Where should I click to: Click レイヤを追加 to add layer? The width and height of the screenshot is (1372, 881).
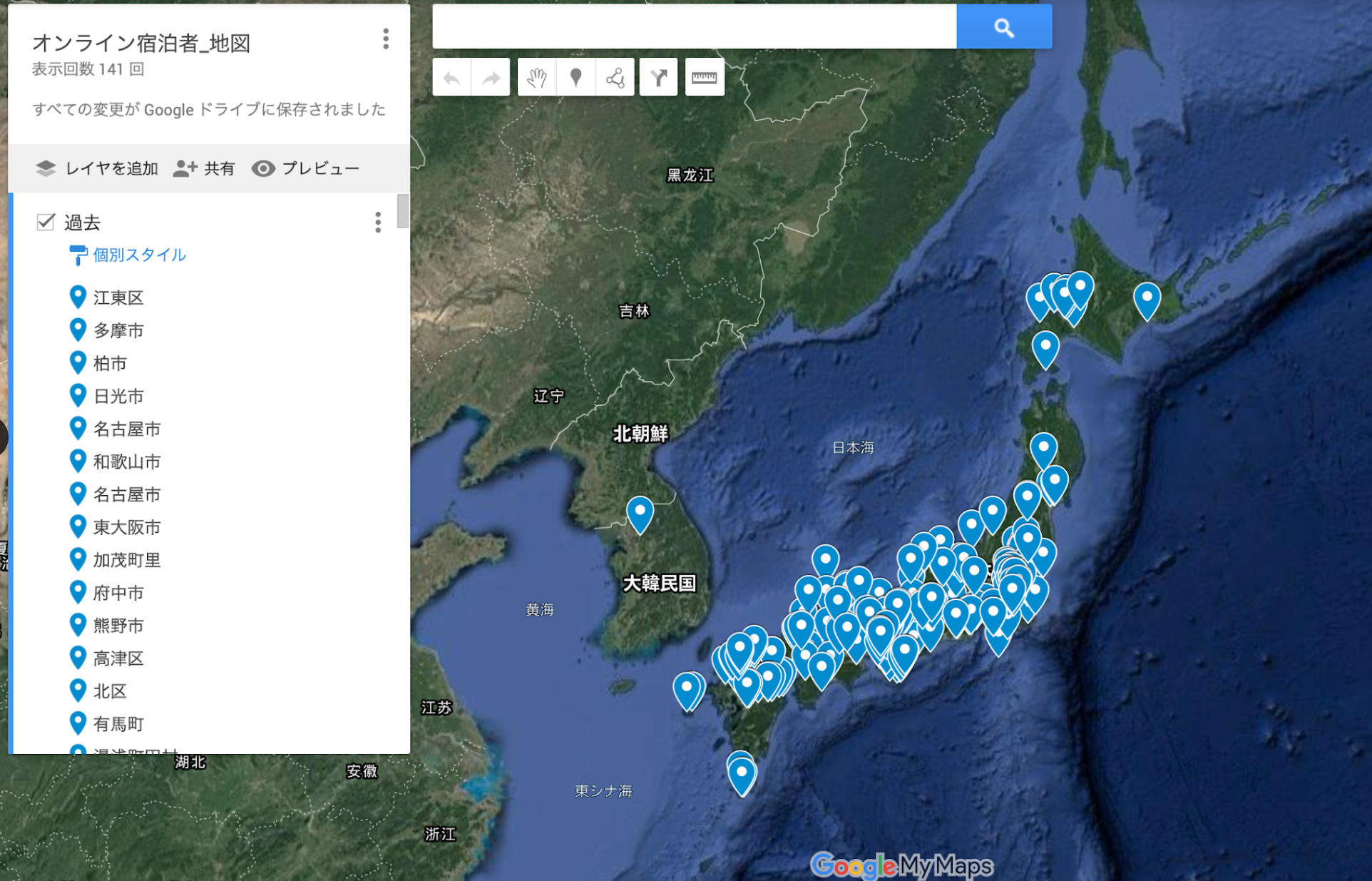(x=97, y=168)
